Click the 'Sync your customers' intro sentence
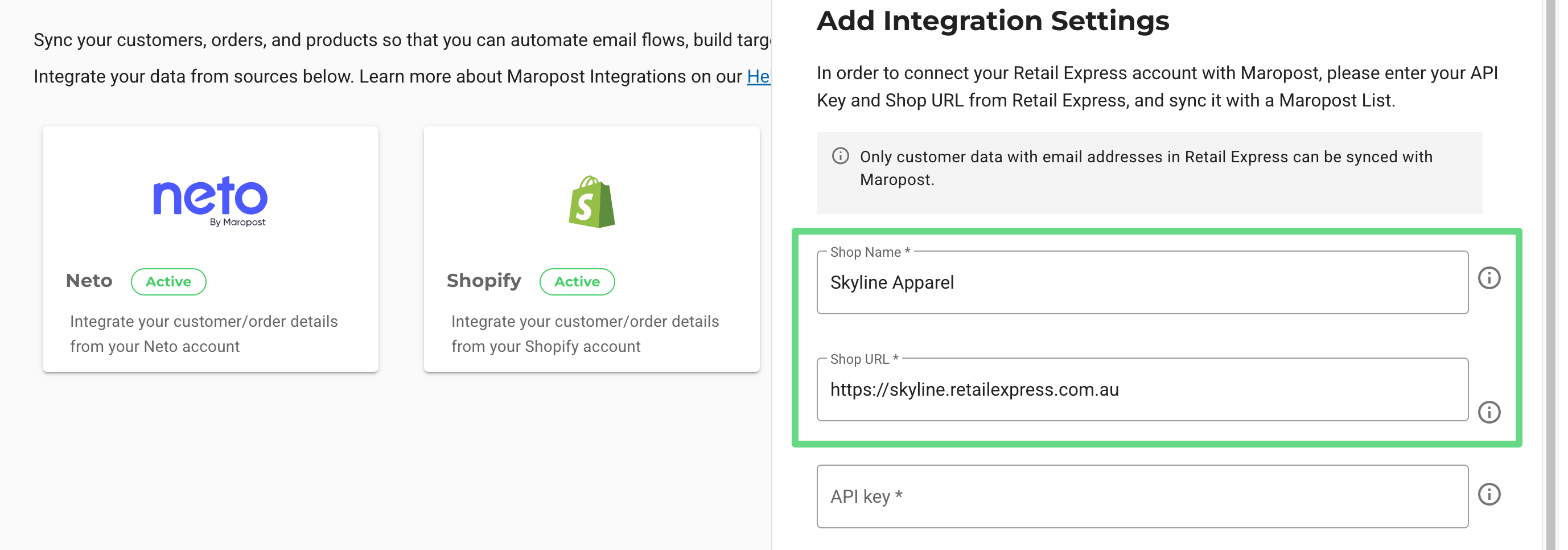The image size is (1568, 550). pyautogui.click(x=402, y=40)
